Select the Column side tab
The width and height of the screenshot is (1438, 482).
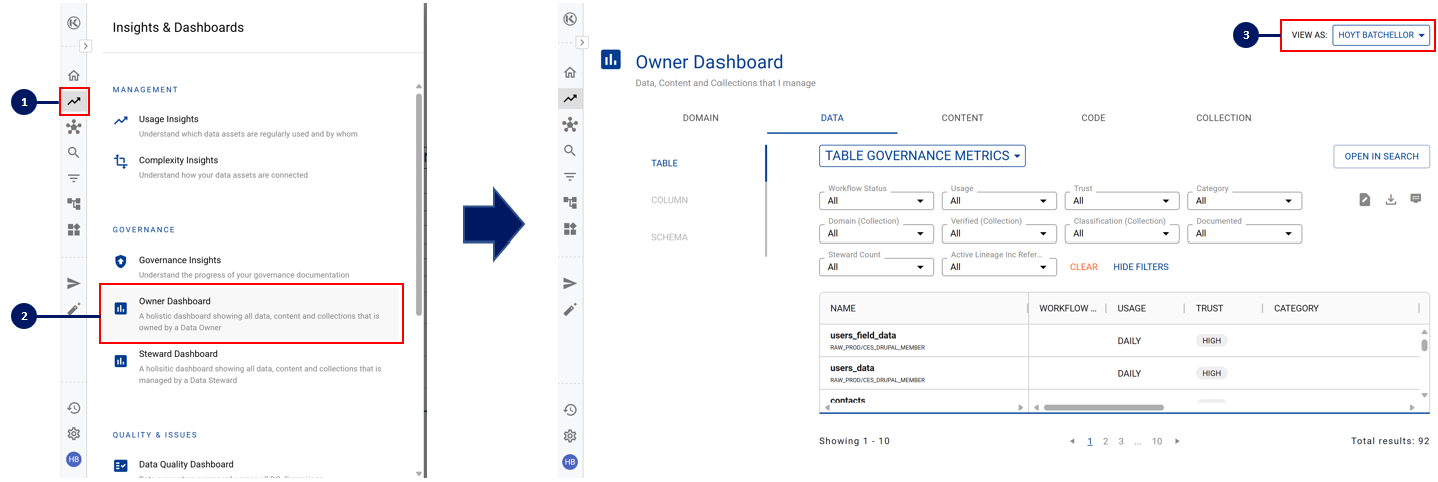pyautogui.click(x=669, y=200)
